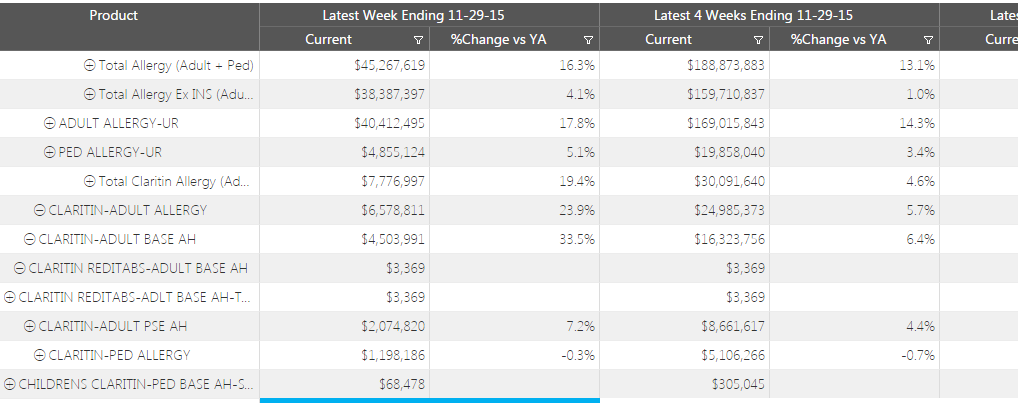Viewport: 1018px width, 408px height.
Task: Click the collapse icon beside PED ALLERGY-UR
Action: 50,153
